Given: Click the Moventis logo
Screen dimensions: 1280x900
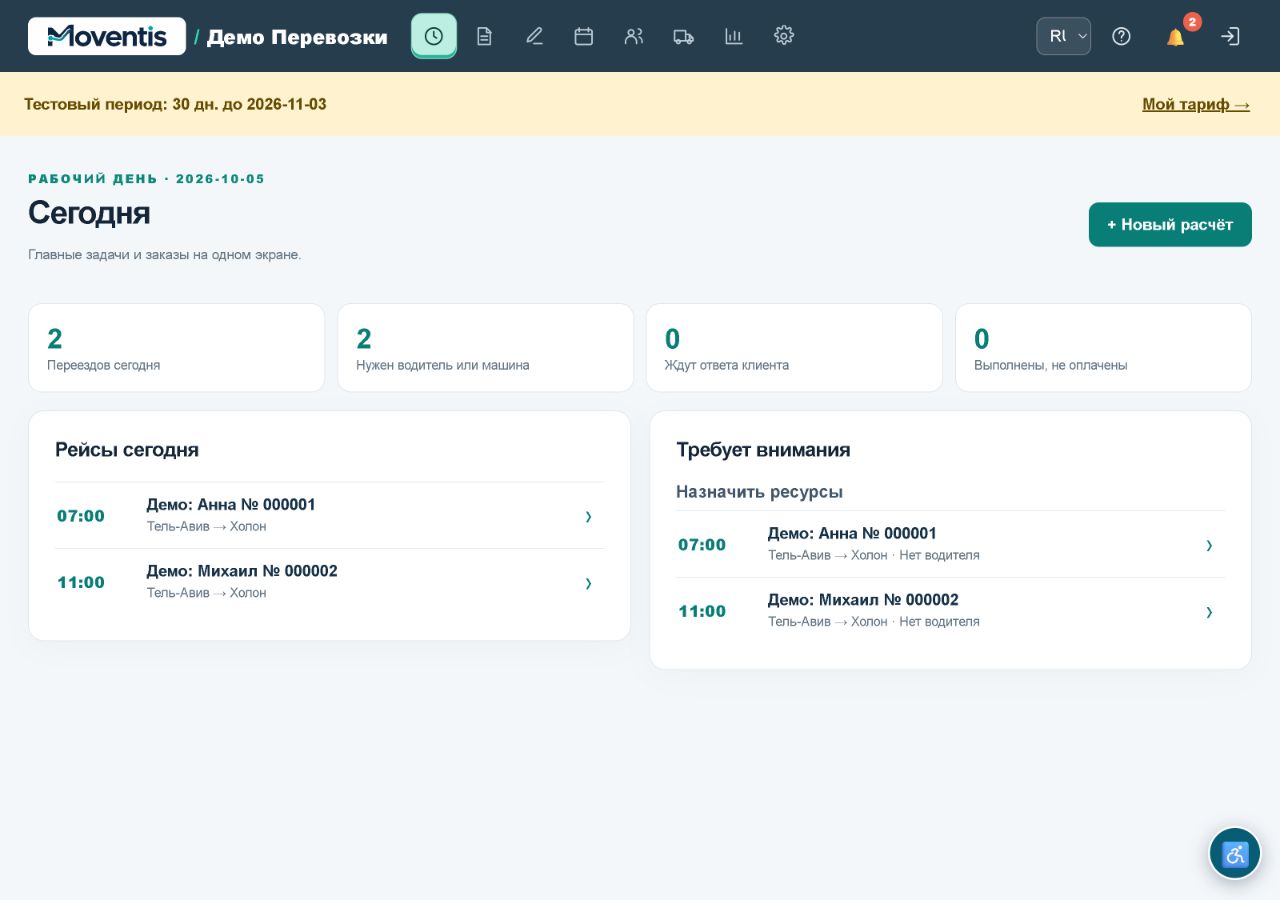Looking at the screenshot, I should 107,36.
